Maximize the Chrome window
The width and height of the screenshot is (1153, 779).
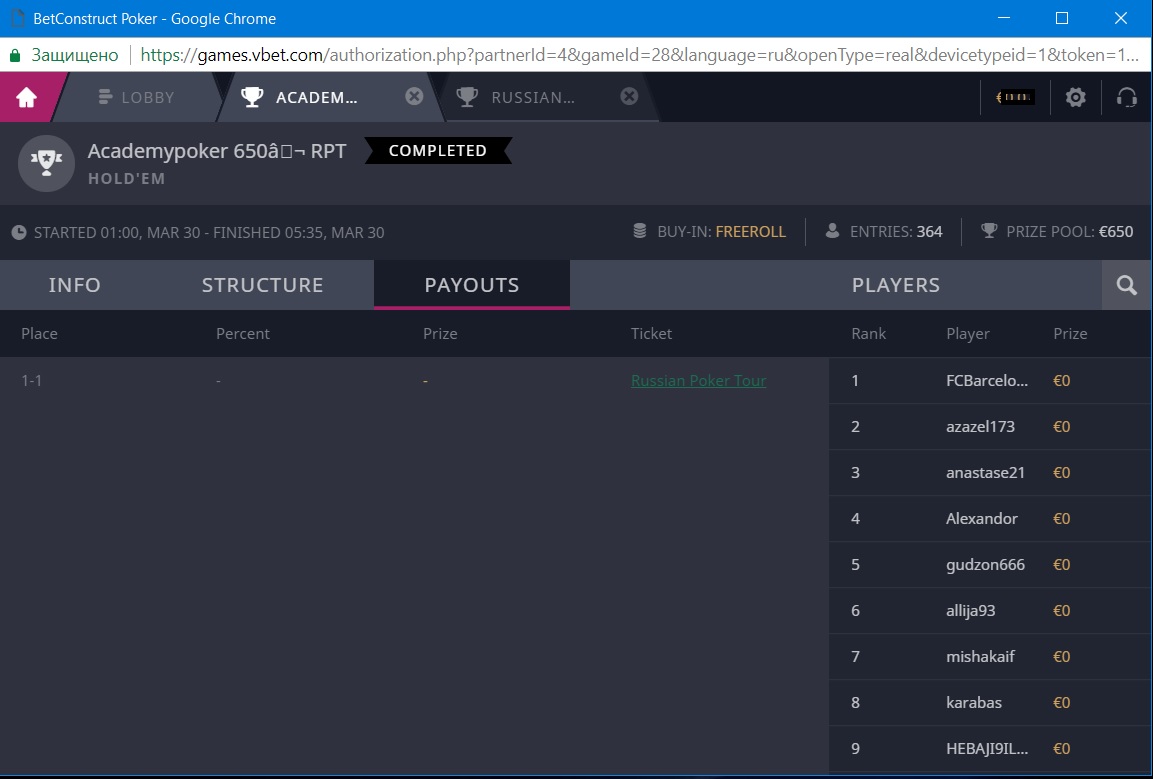[1062, 18]
